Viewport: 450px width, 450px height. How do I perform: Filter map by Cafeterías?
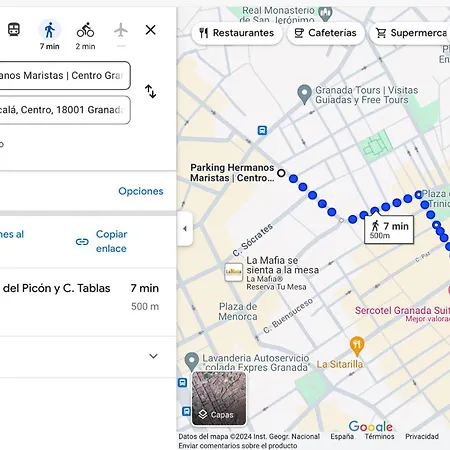[326, 33]
